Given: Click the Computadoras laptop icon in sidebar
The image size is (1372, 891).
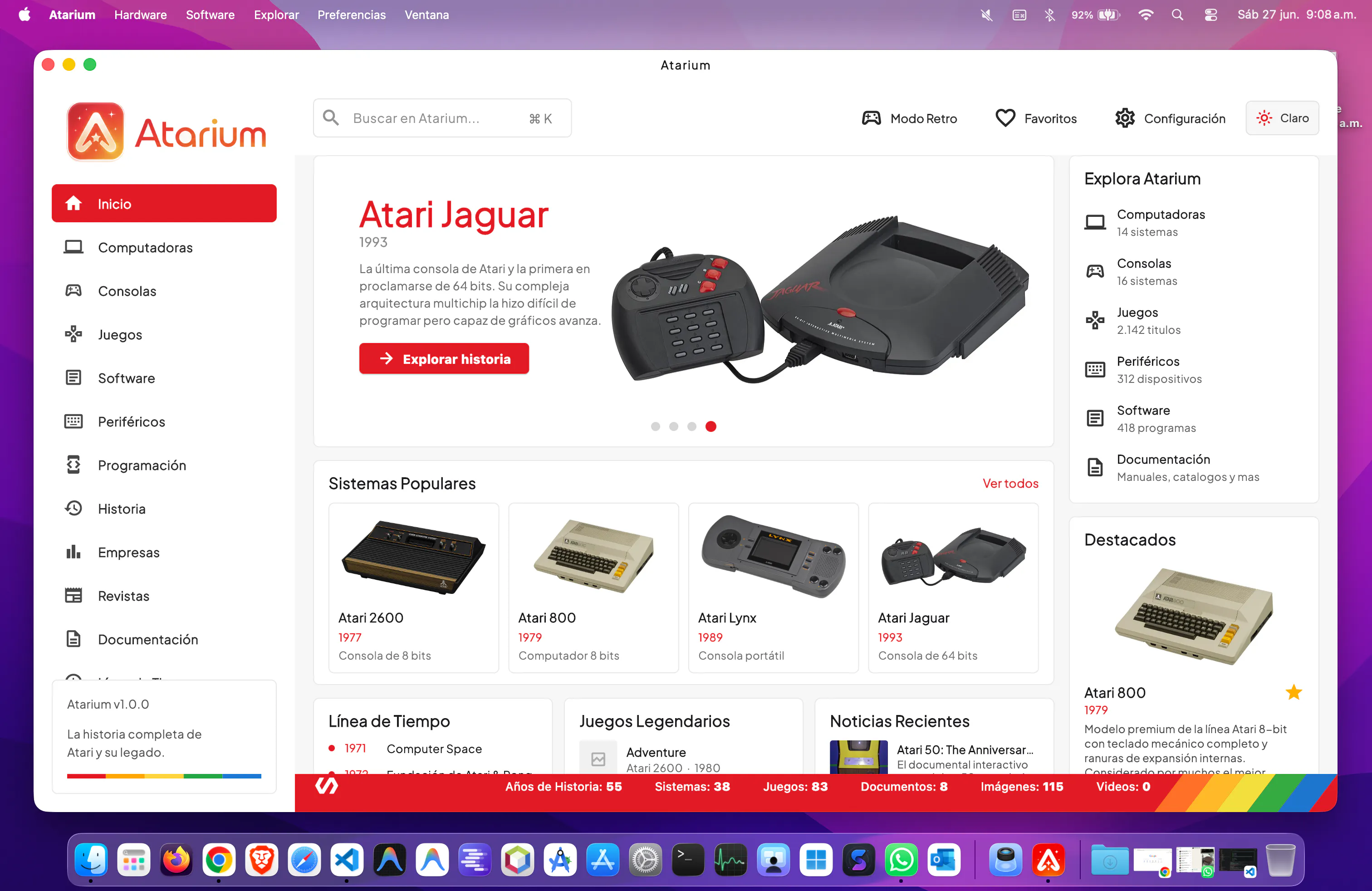Looking at the screenshot, I should click(x=73, y=247).
